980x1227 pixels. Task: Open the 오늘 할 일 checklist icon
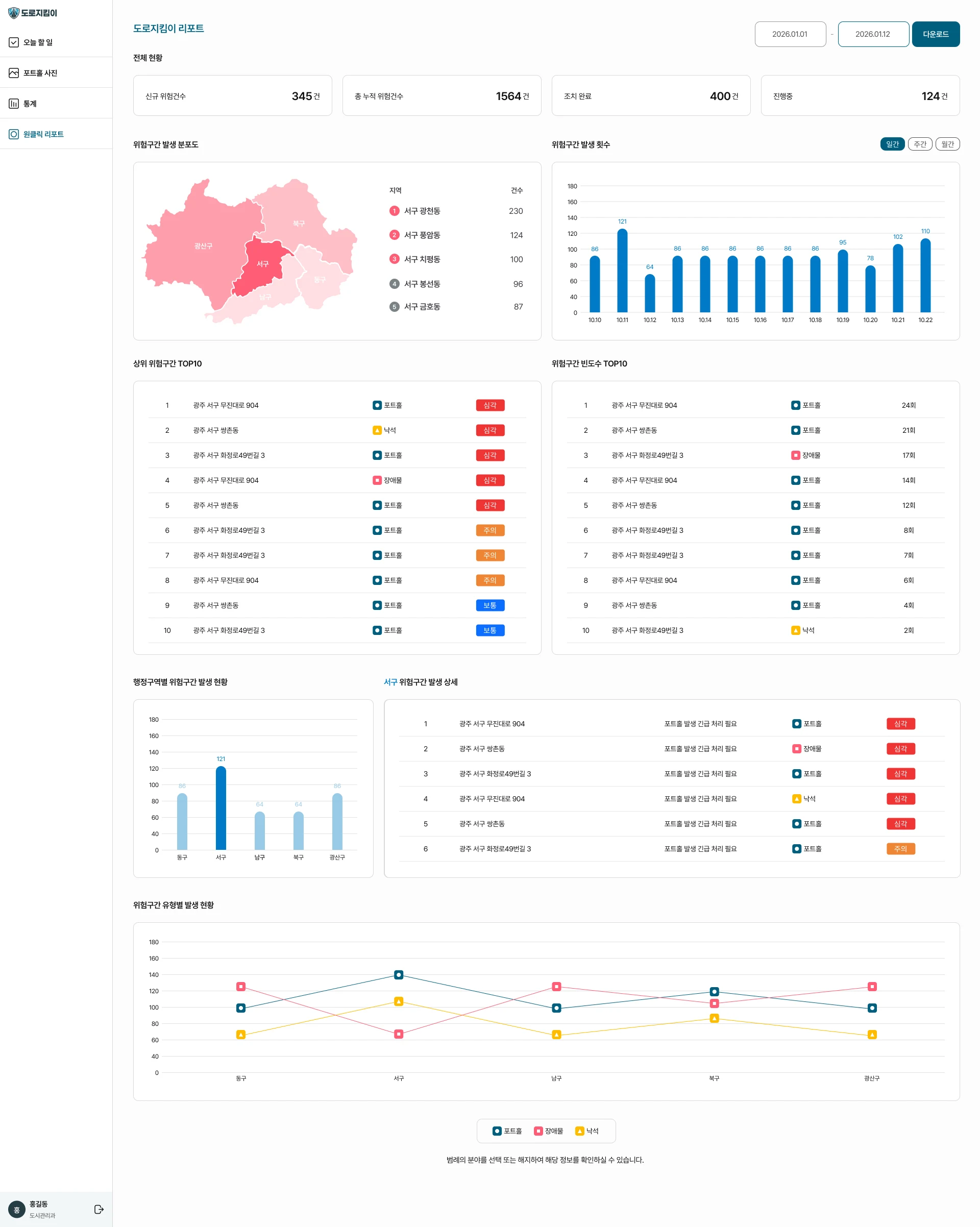pos(14,42)
